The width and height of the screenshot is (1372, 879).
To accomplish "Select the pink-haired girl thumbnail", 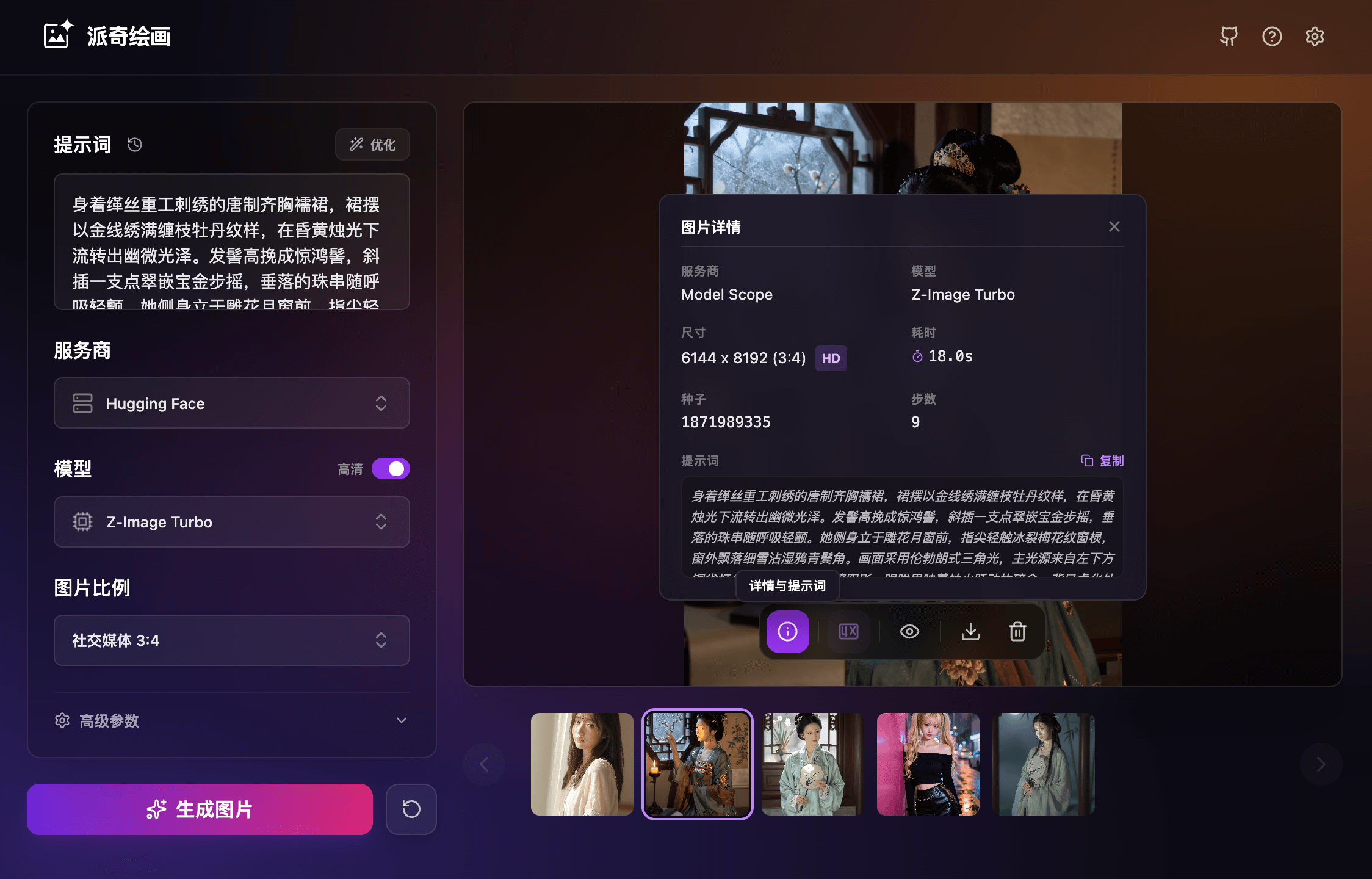I will click(927, 764).
